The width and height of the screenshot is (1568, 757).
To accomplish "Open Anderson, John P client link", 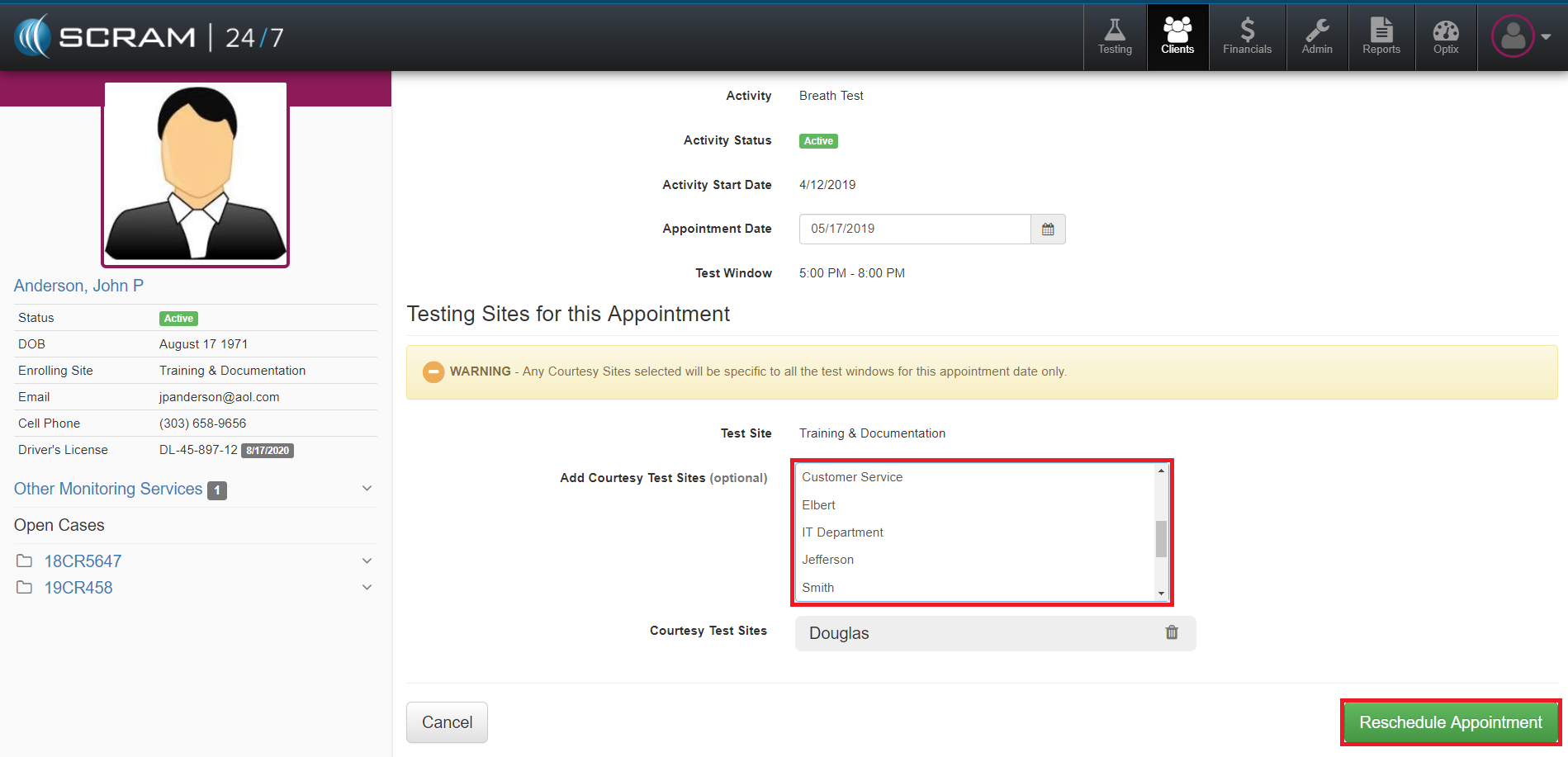I will [78, 286].
